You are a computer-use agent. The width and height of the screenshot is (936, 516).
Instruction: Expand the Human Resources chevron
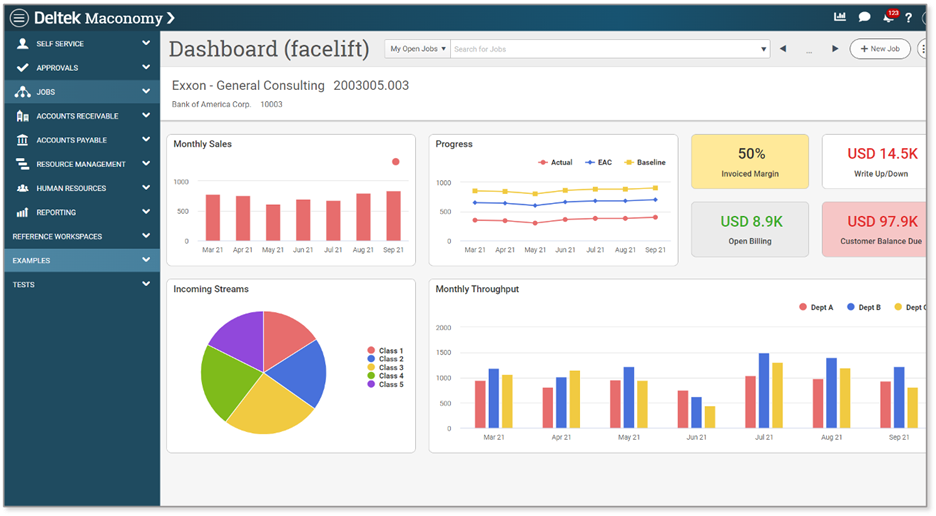[x=146, y=188]
